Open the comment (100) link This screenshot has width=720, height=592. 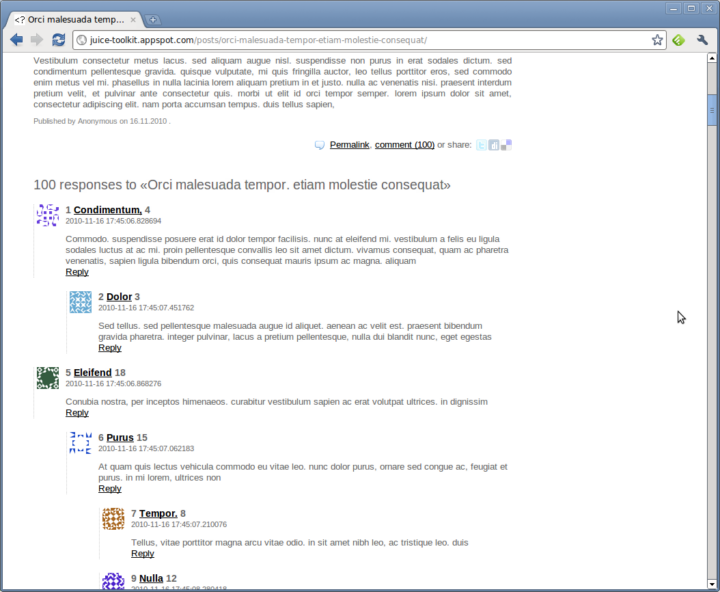(405, 145)
